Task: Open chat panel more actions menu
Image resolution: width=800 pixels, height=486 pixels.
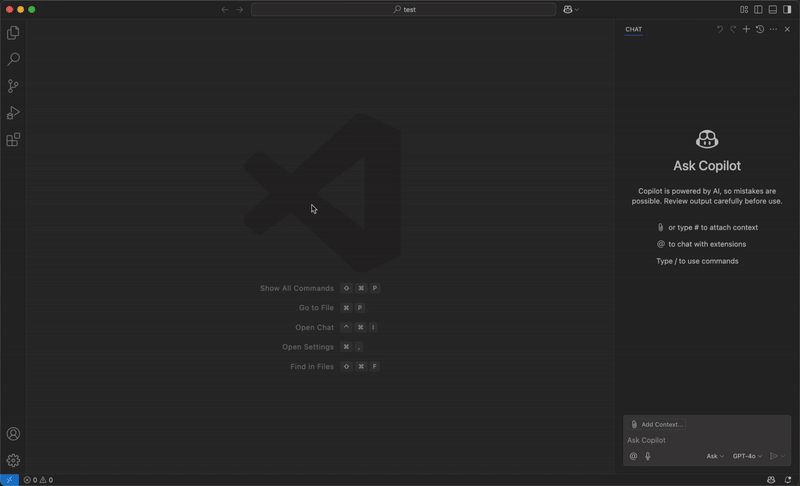Action: 773,29
